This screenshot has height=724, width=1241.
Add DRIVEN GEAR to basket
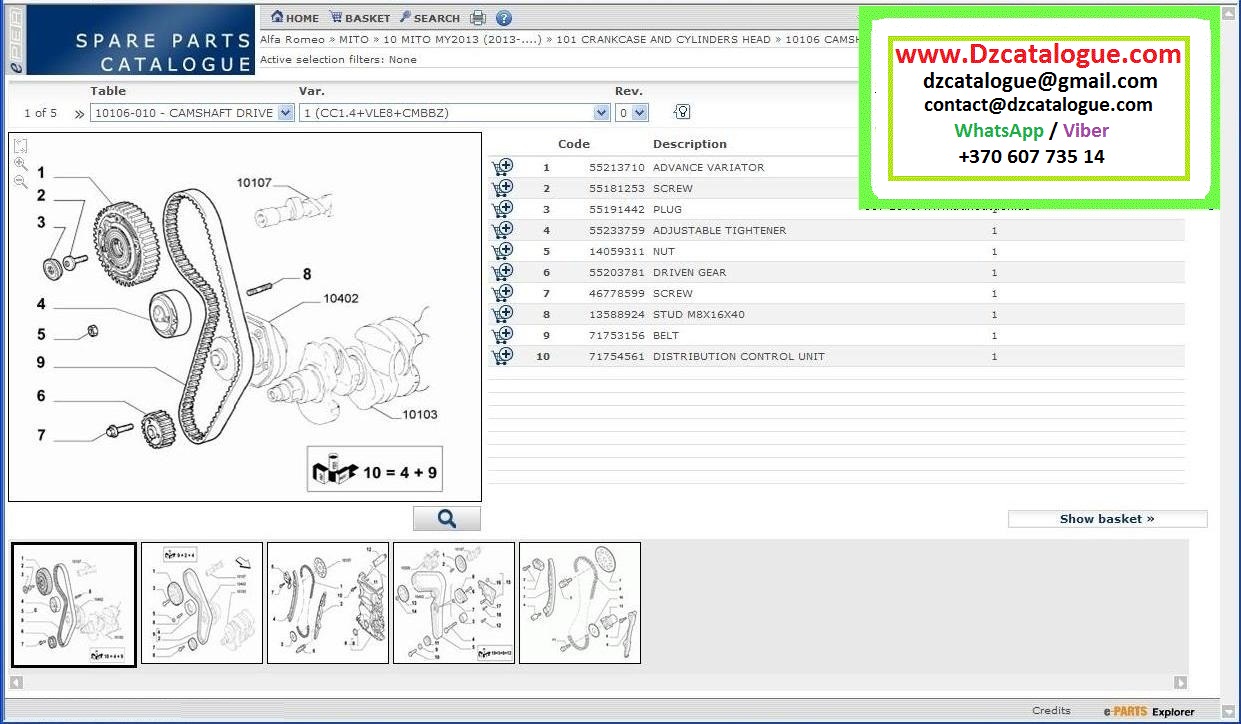tap(502, 272)
